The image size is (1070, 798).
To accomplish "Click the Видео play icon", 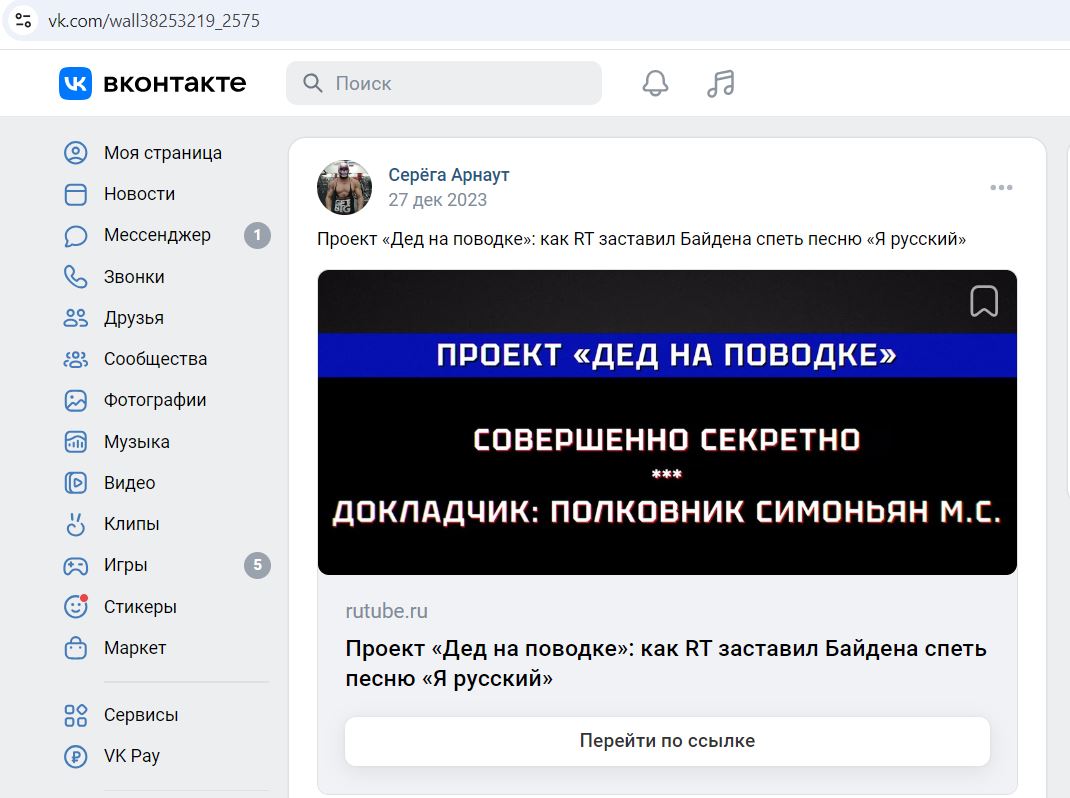I will (x=76, y=483).
